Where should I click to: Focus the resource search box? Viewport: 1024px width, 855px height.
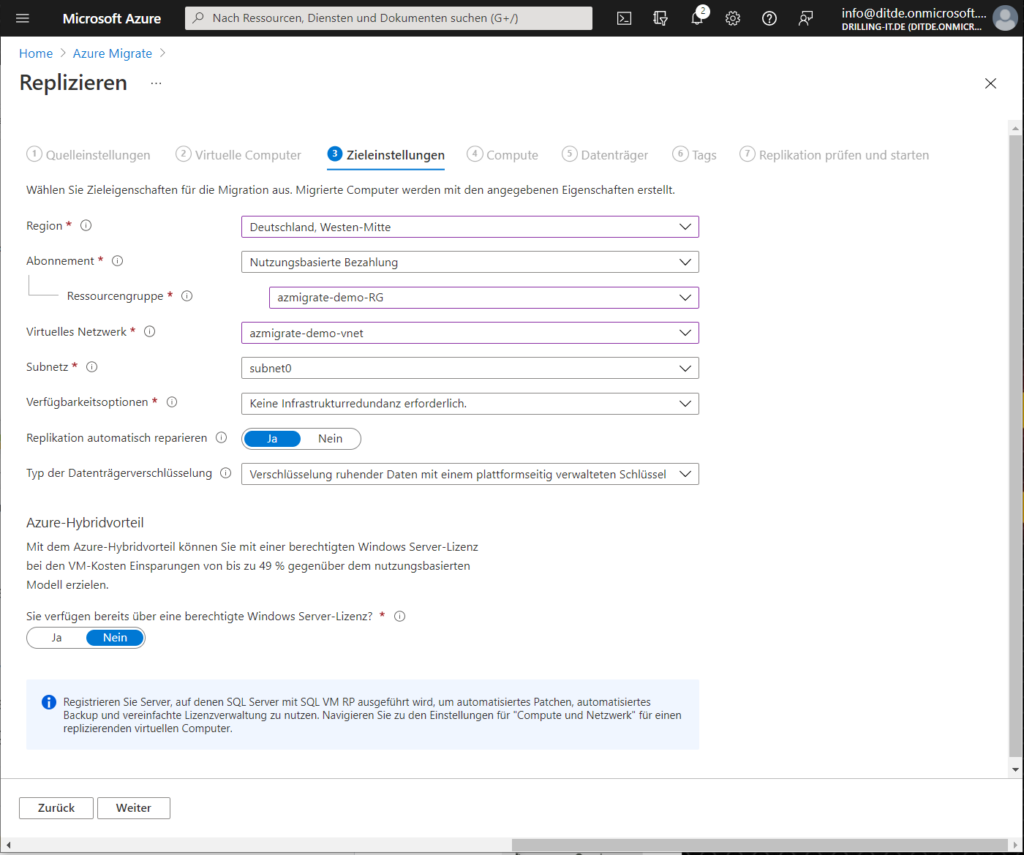(x=389, y=18)
